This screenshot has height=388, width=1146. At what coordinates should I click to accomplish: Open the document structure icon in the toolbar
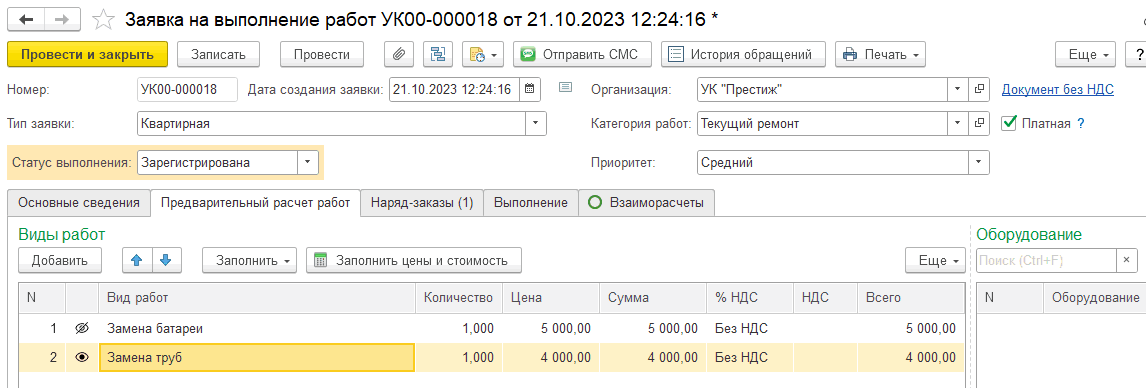coord(438,54)
